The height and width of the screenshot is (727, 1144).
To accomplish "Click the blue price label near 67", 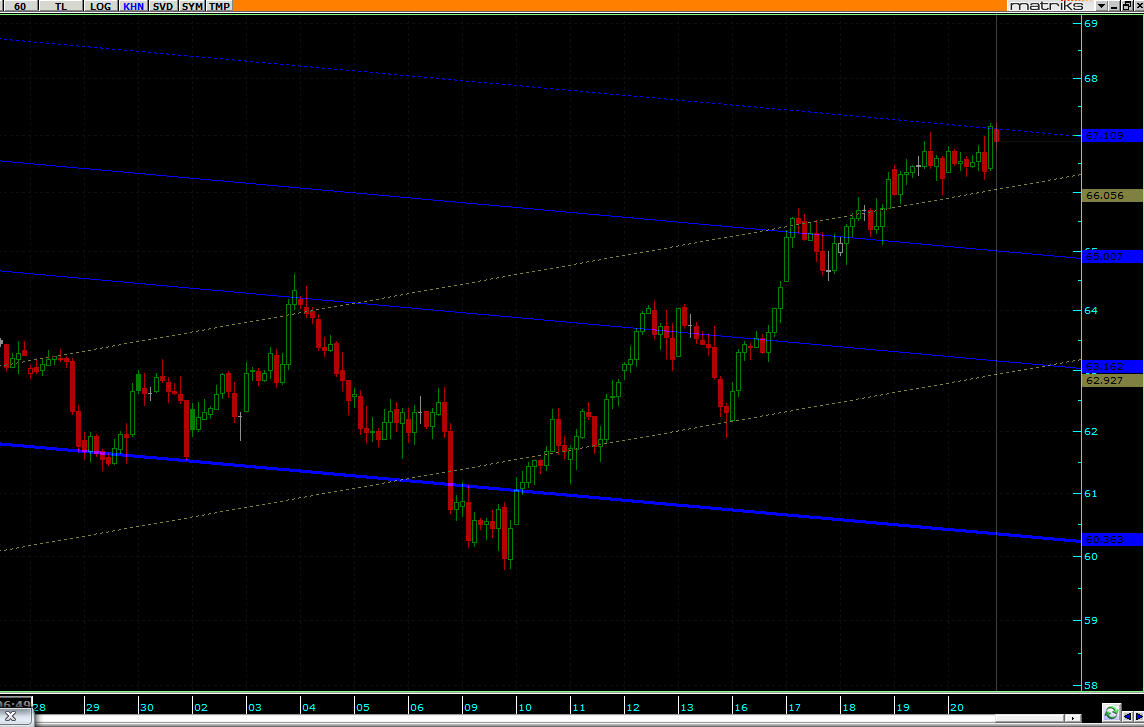I will pos(1106,135).
